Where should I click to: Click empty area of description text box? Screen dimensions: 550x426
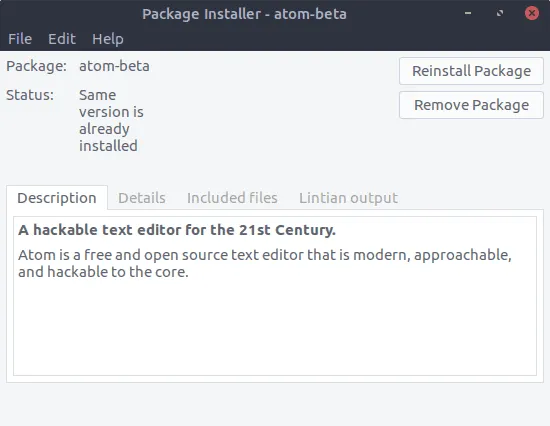pyautogui.click(x=275, y=326)
